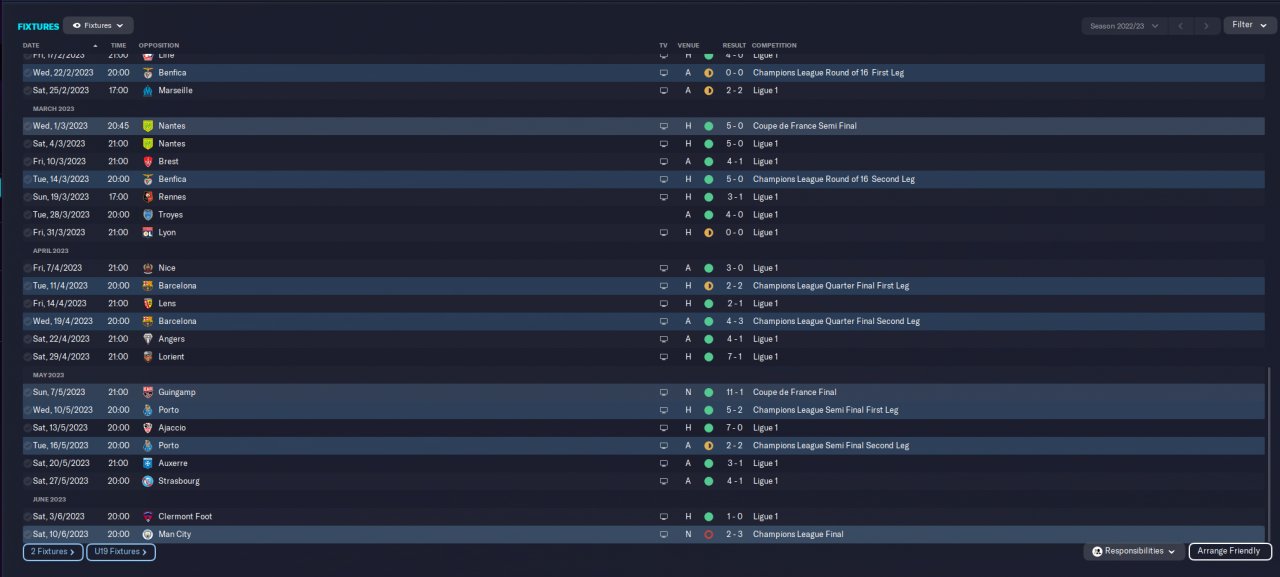Click the Troyes club badge
This screenshot has height=577, width=1280.
tap(148, 215)
